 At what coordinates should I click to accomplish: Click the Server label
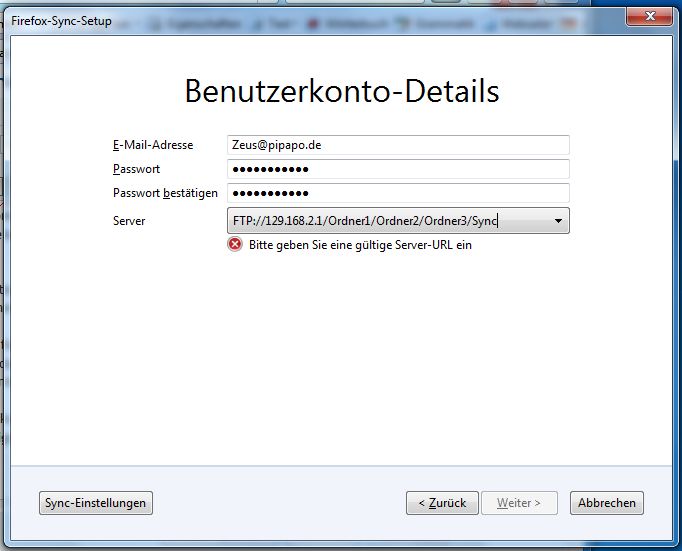(x=129, y=221)
